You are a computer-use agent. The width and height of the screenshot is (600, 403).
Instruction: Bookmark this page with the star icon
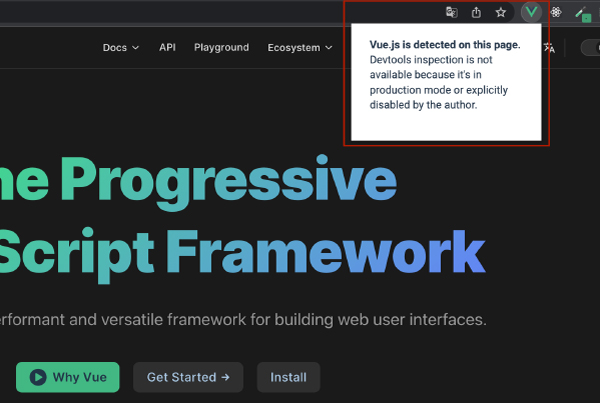point(501,13)
